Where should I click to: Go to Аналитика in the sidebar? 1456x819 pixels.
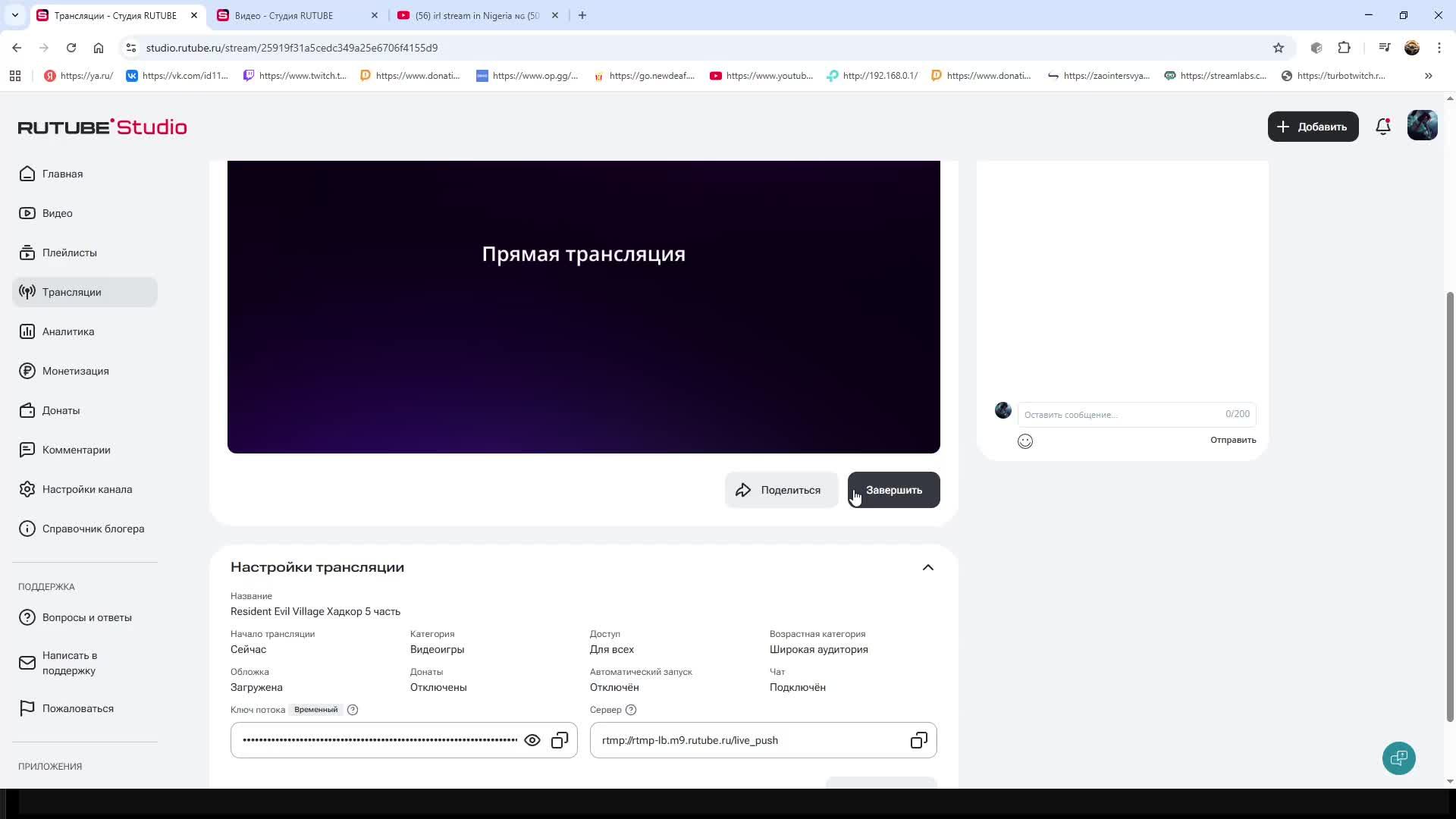(68, 331)
